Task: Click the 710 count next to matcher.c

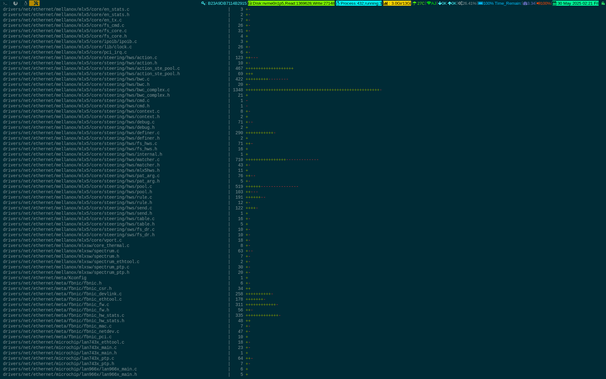Action: point(239,160)
